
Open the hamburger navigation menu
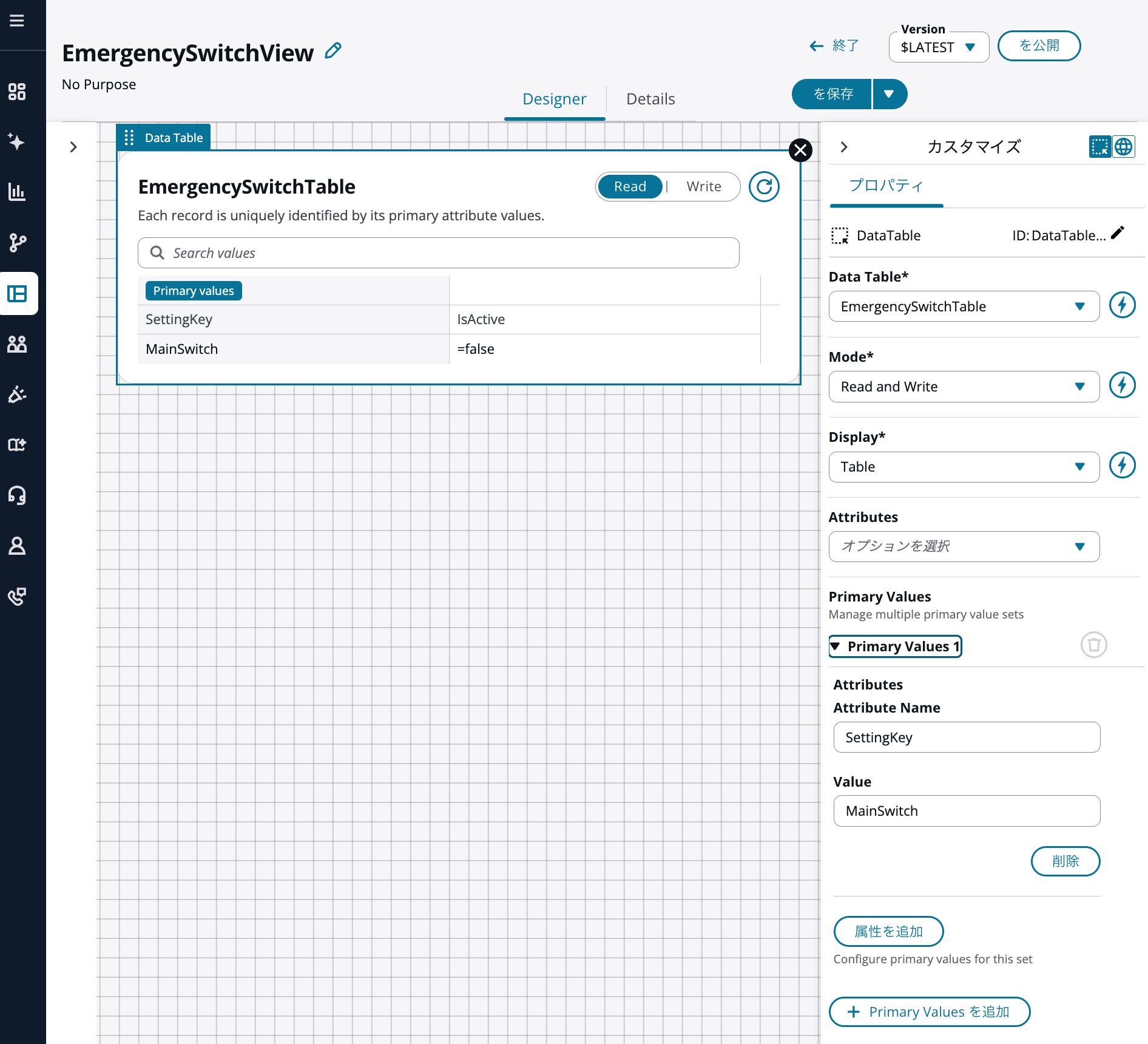(x=17, y=21)
